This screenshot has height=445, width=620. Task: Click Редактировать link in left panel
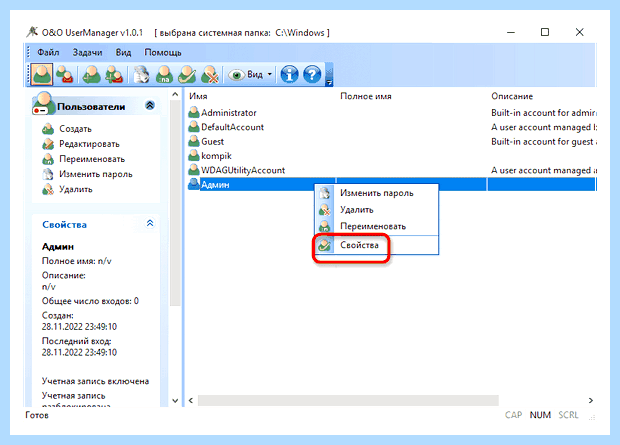89,144
